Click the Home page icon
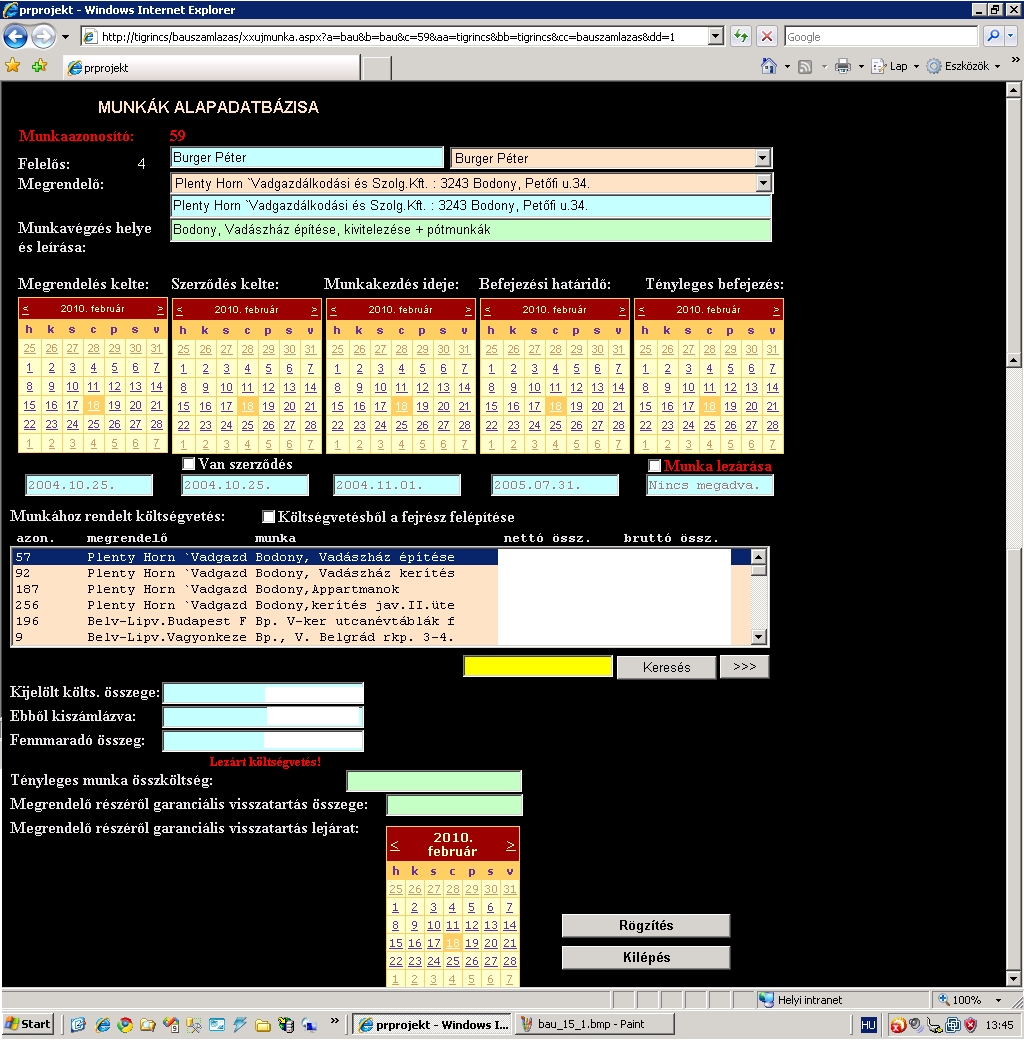Screen dimensions: 1024x1044 769,66
